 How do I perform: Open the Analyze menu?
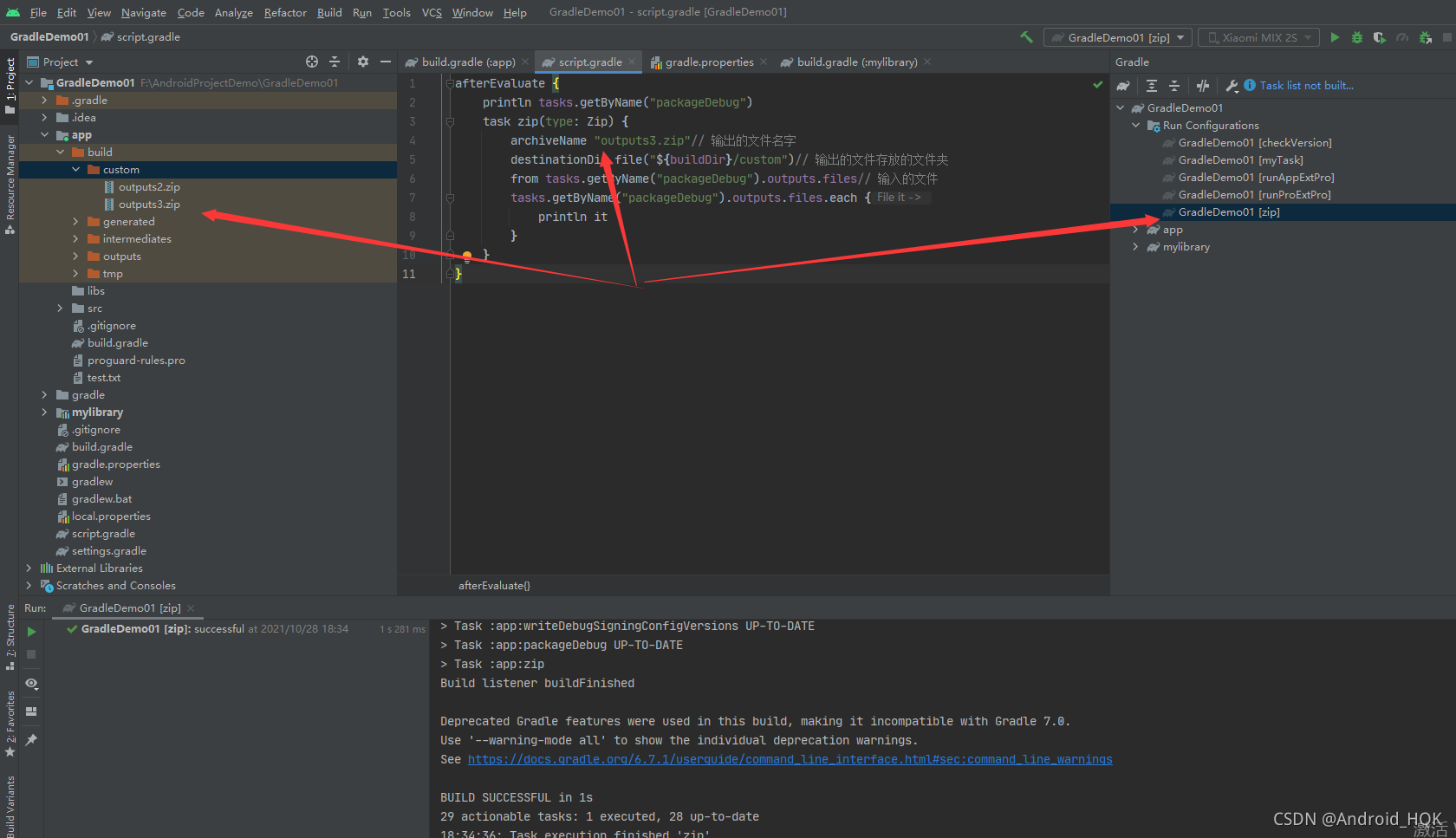point(233,12)
